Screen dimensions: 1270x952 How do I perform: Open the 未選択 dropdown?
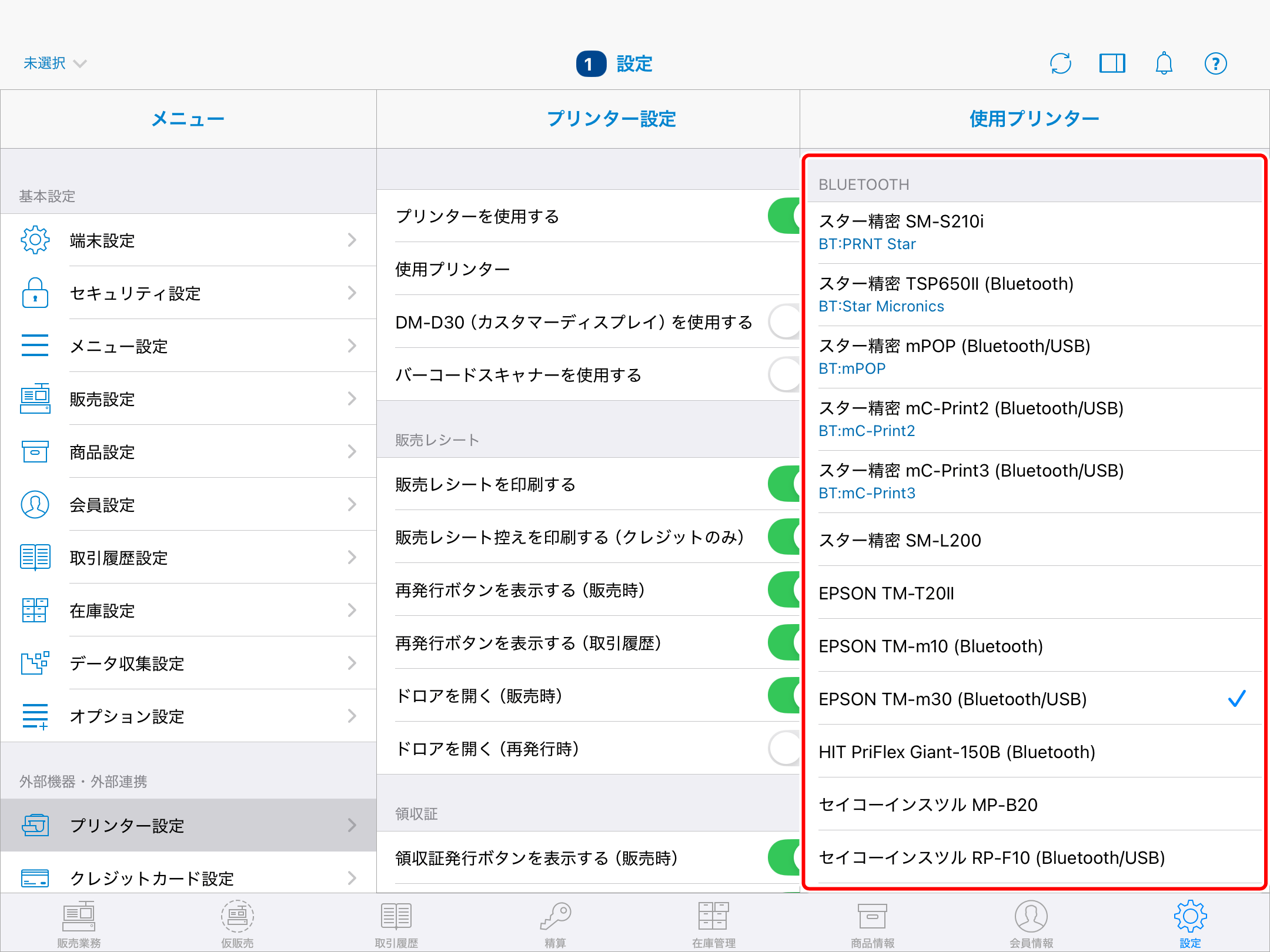(55, 63)
